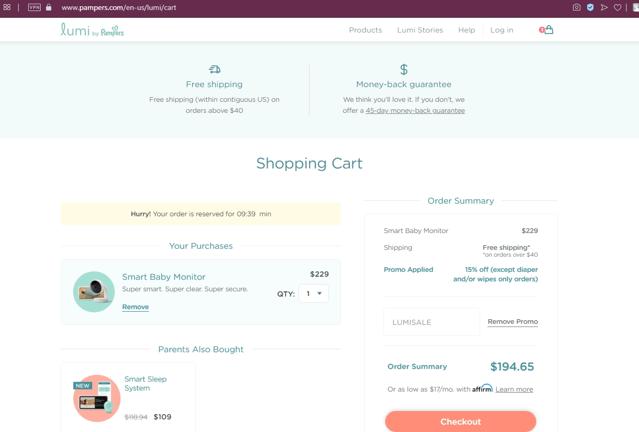The height and width of the screenshot is (432, 639).
Task: Click the Money-back guarantee heading
Action: (404, 84)
